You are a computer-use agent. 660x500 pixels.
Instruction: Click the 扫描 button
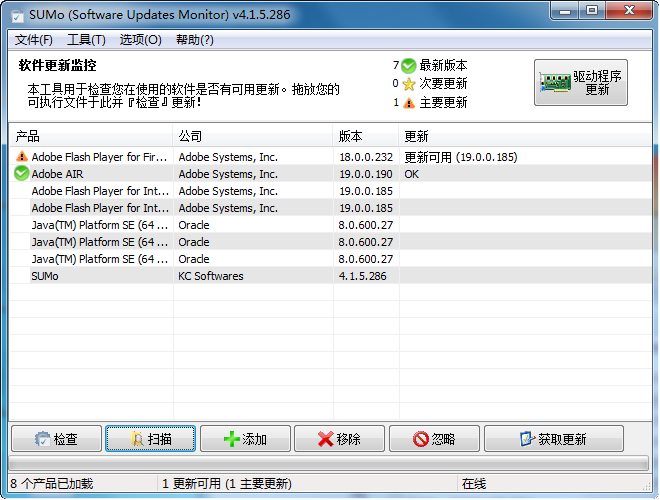151,439
